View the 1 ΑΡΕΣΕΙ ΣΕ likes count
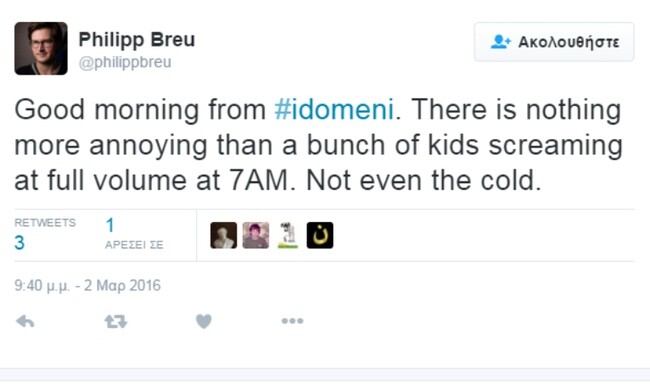Viewport: 650px width, 389px height. point(110,225)
